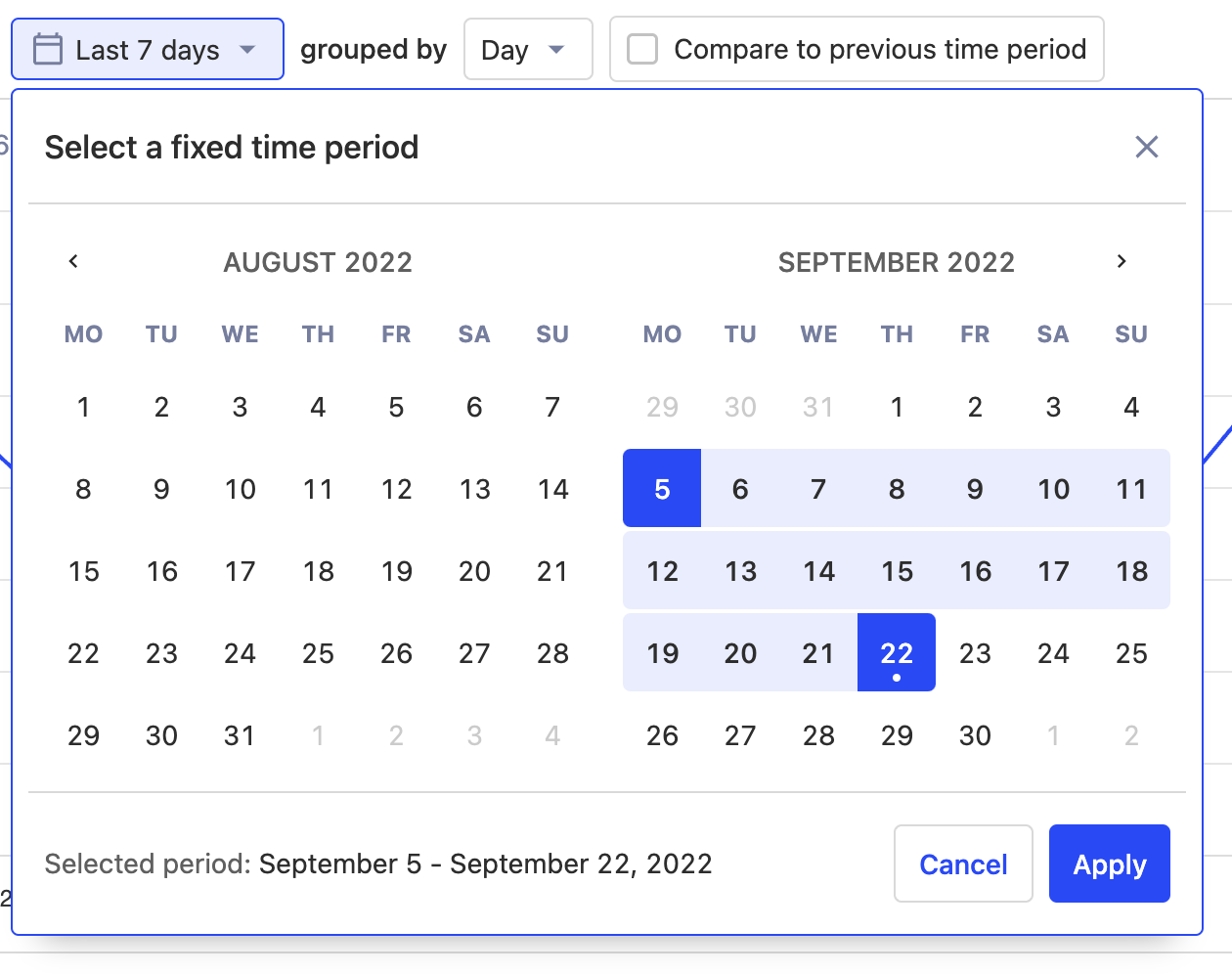
Task: Open the grouped by Day dropdown
Action: click(x=528, y=48)
